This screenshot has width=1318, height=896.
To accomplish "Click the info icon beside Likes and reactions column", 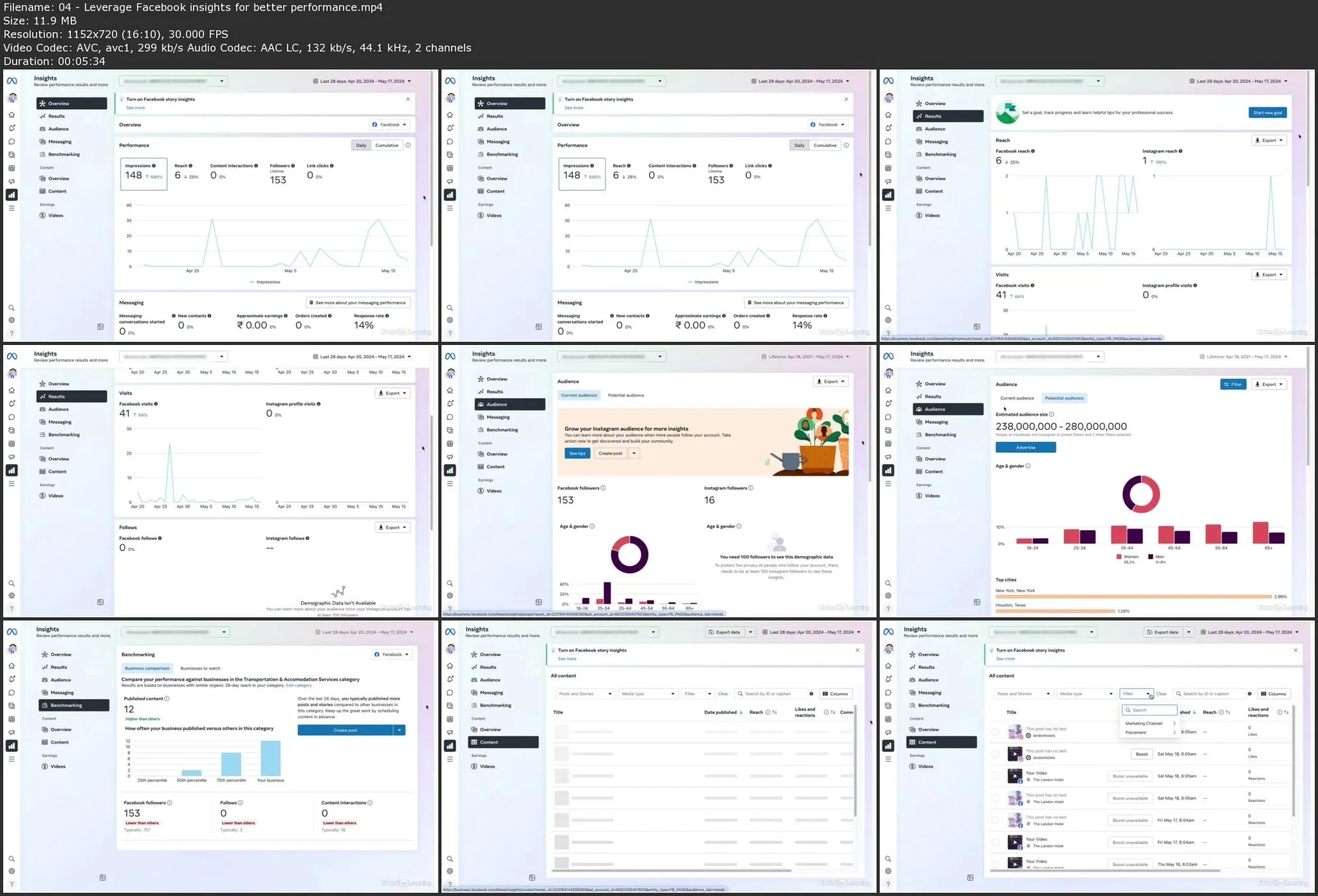I will click(x=1279, y=712).
